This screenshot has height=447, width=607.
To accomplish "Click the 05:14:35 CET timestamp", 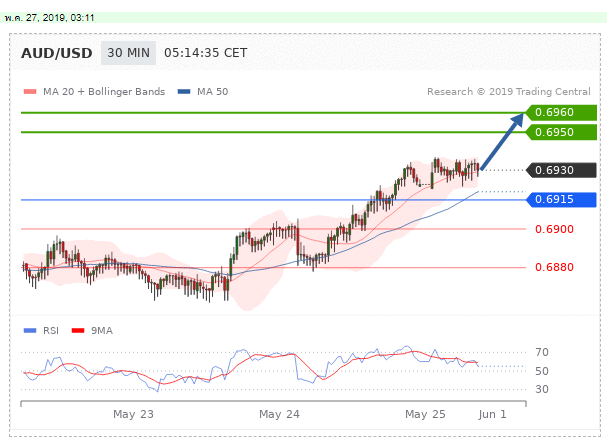I will 206,53.
